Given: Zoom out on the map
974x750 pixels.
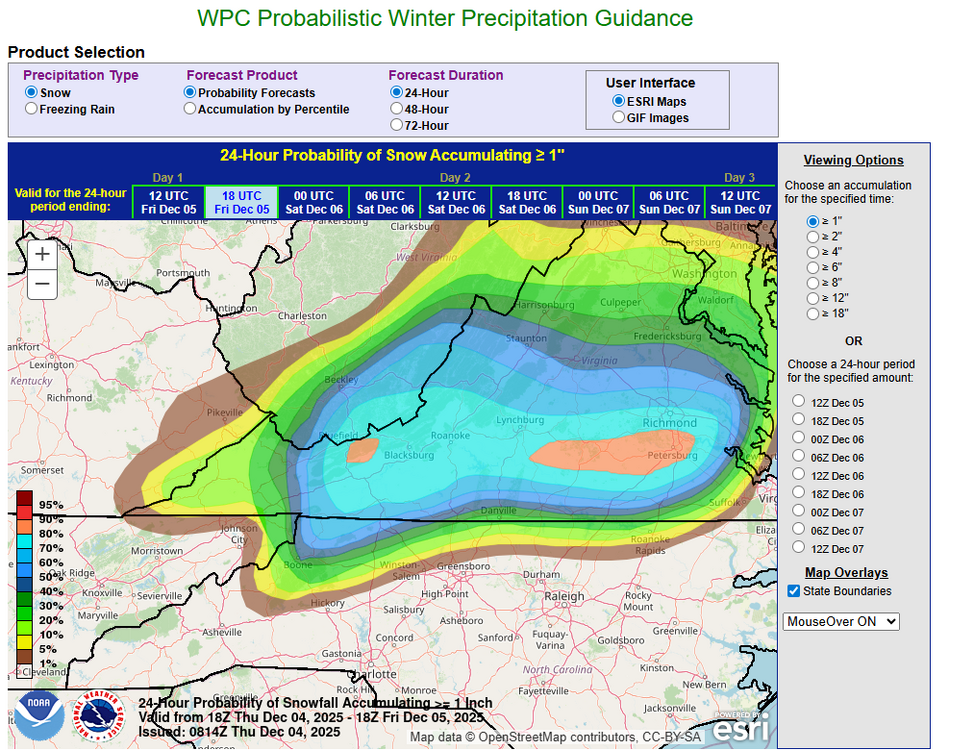Looking at the screenshot, I should pos(42,285).
